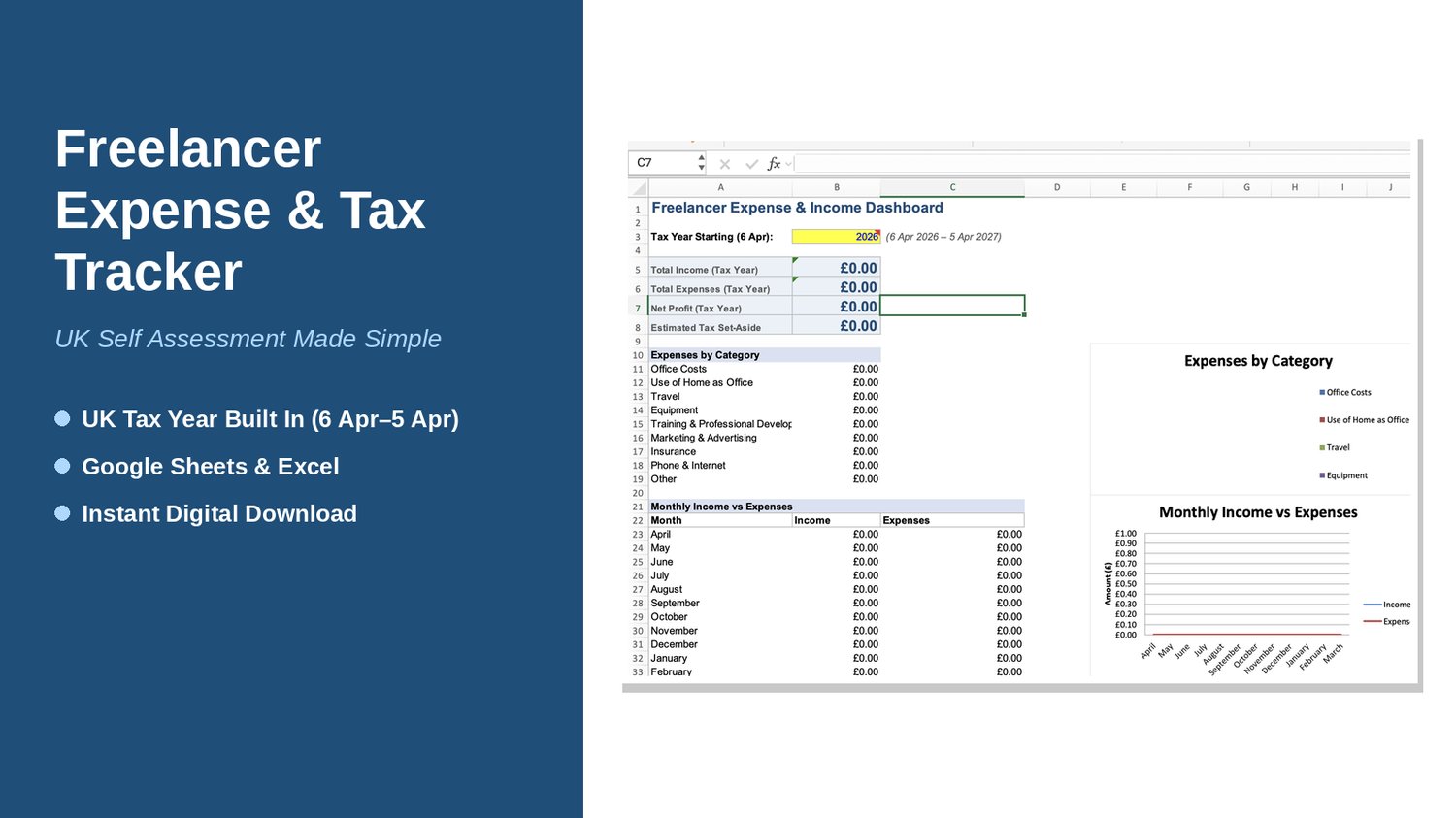The width and height of the screenshot is (1456, 818).
Task: Select column A header
Action: click(720, 187)
